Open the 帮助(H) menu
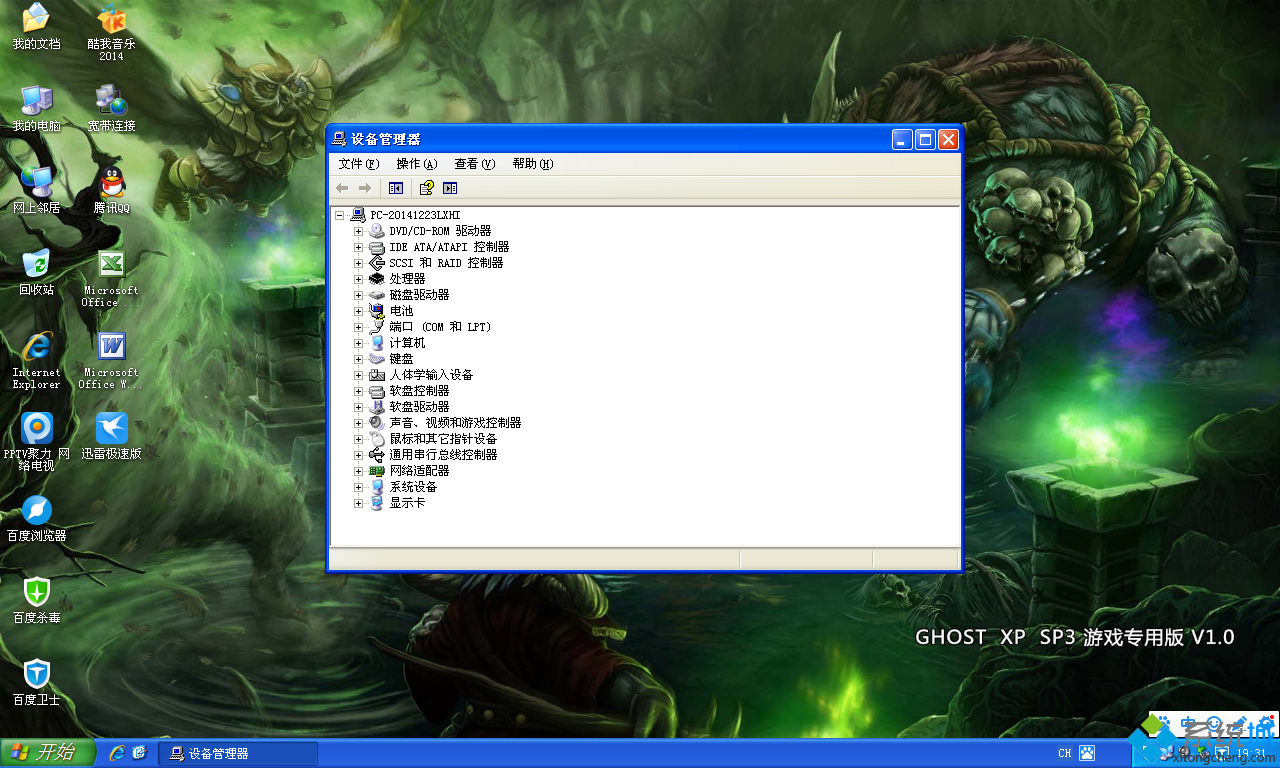Viewport: 1280px width, 768px height. [x=533, y=164]
